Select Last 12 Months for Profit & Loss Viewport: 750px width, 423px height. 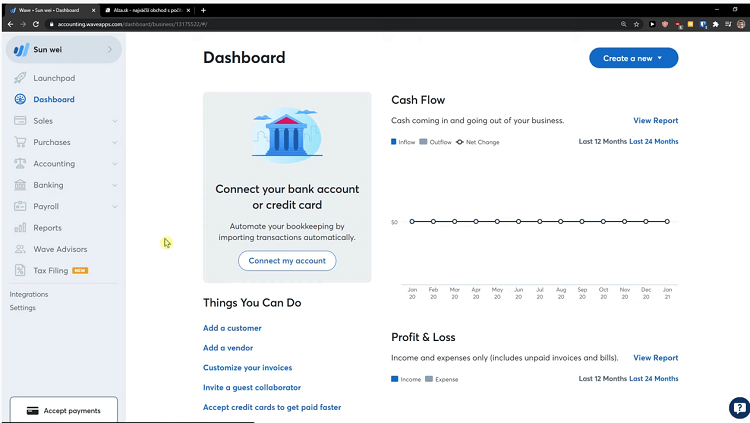(602, 378)
